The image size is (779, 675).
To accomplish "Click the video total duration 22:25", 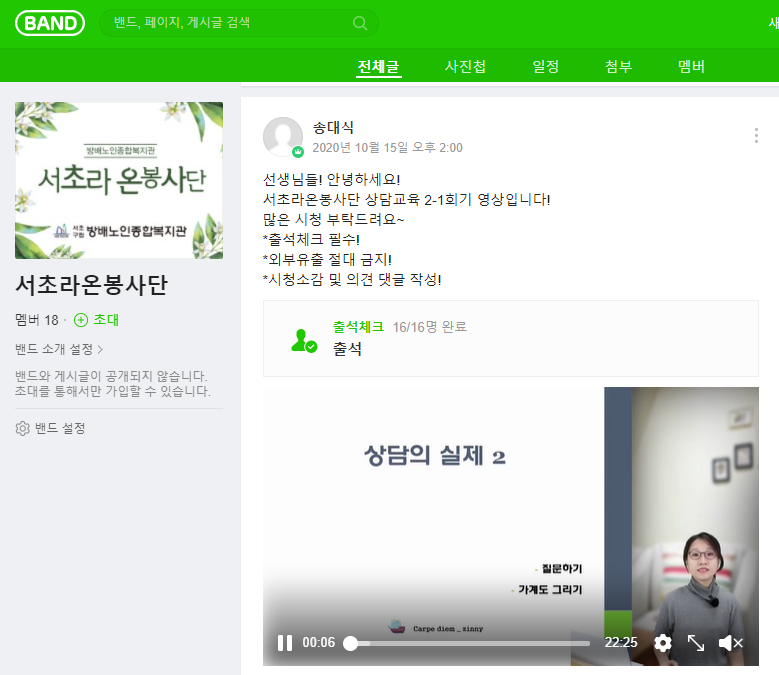I will click(x=621, y=643).
